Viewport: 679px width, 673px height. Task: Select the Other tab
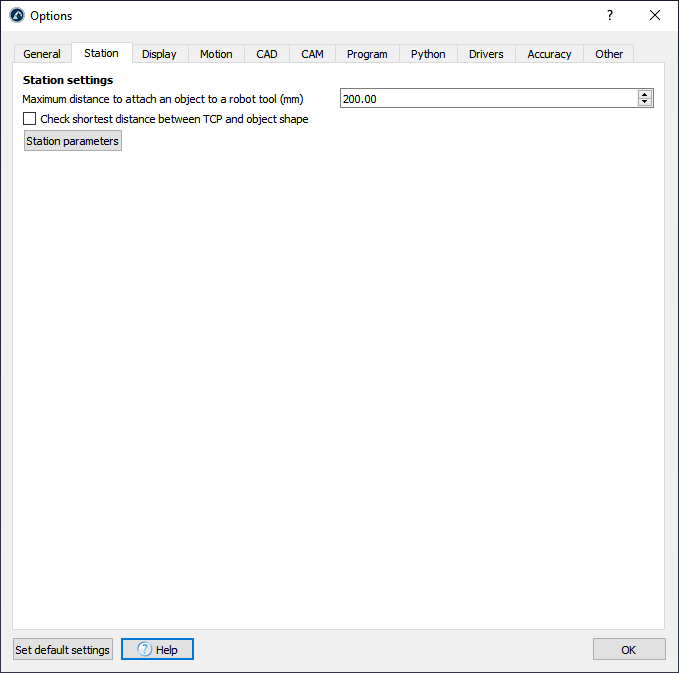pos(609,54)
